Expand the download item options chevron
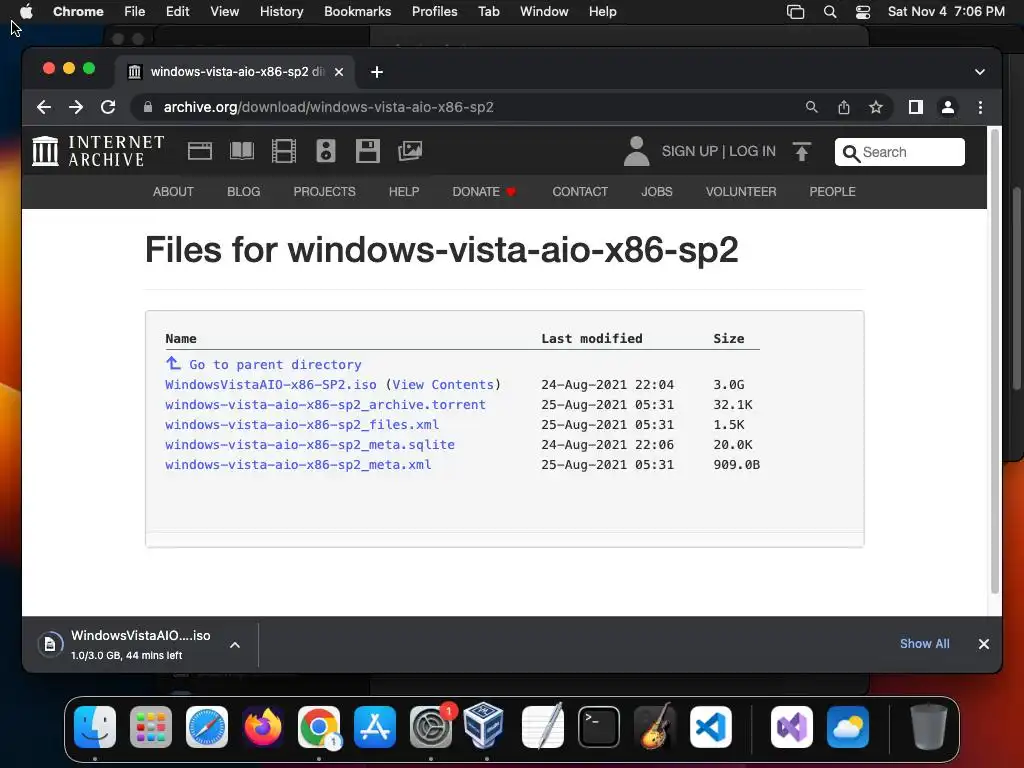The height and width of the screenshot is (768, 1024). coord(235,645)
